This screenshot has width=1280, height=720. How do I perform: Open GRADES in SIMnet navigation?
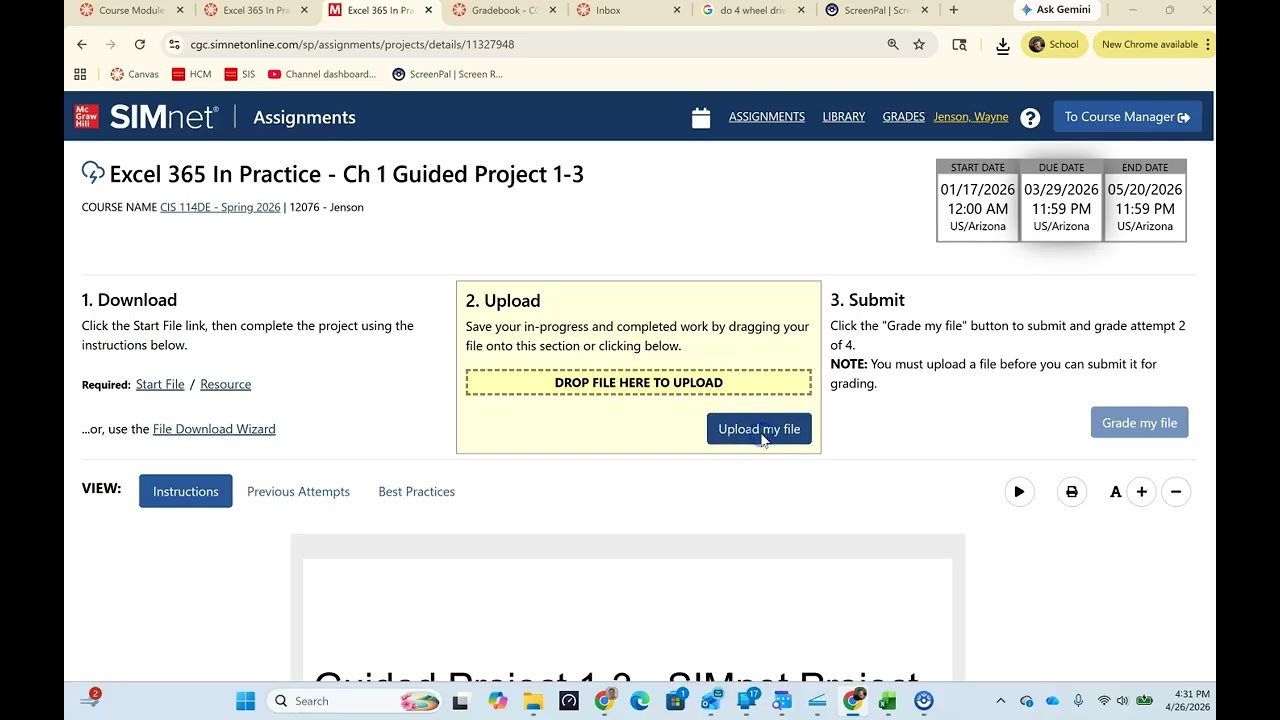coord(904,117)
